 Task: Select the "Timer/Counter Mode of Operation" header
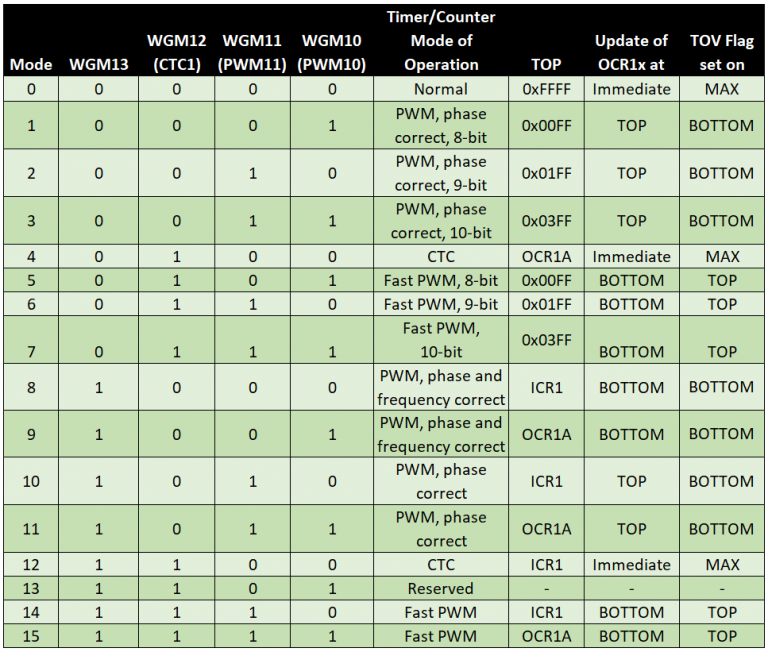(441, 41)
